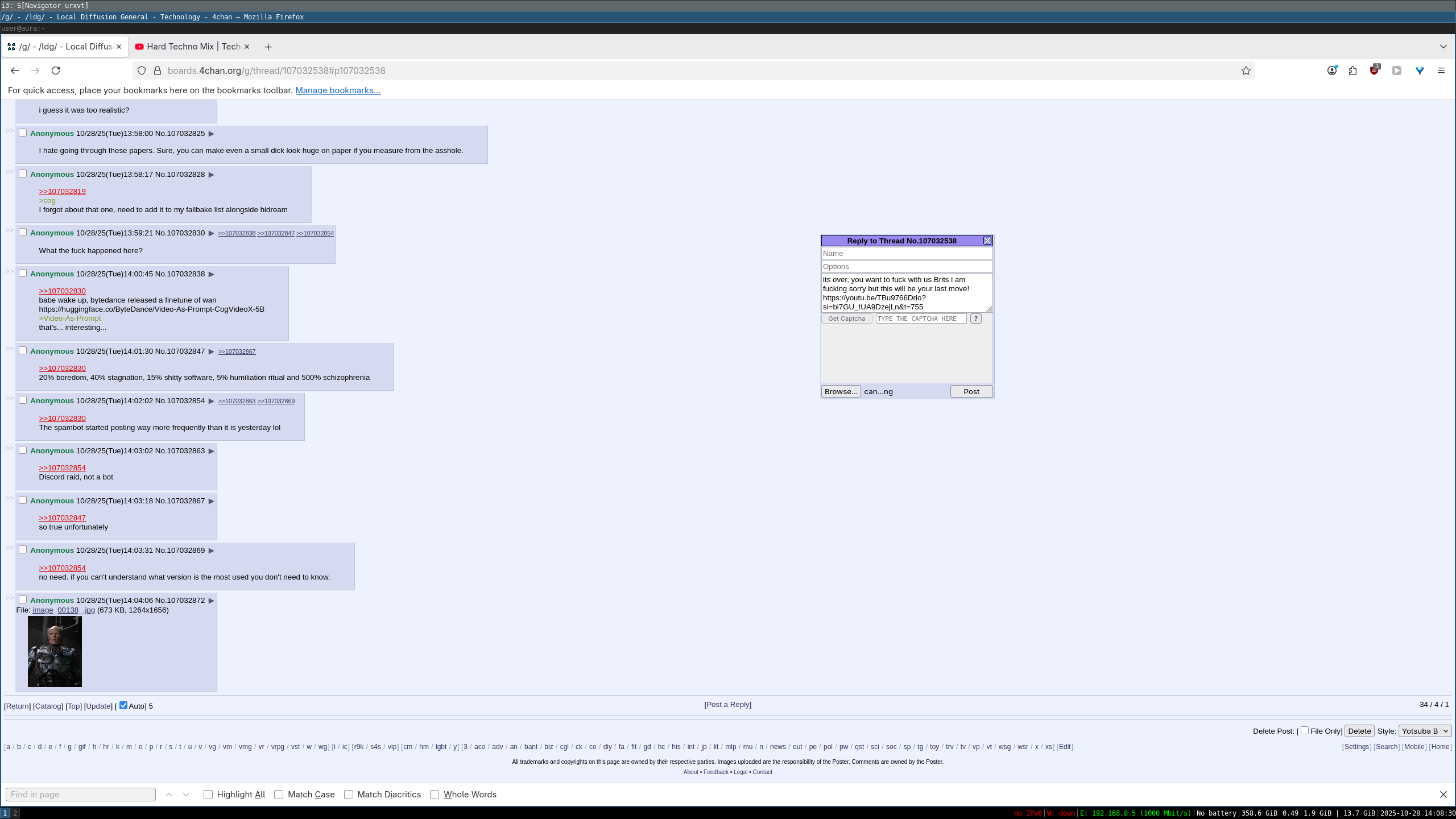Click the uBlock Origin shield icon
Screen dimensions: 1456x819
pyautogui.click(x=1374, y=71)
